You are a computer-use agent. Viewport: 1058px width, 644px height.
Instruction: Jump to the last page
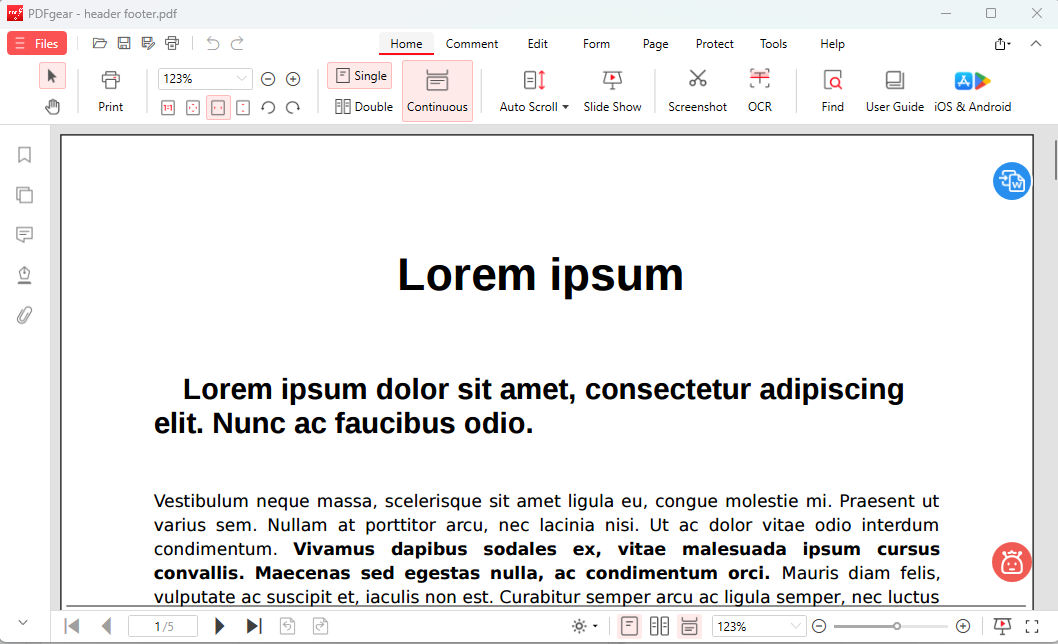click(x=254, y=626)
